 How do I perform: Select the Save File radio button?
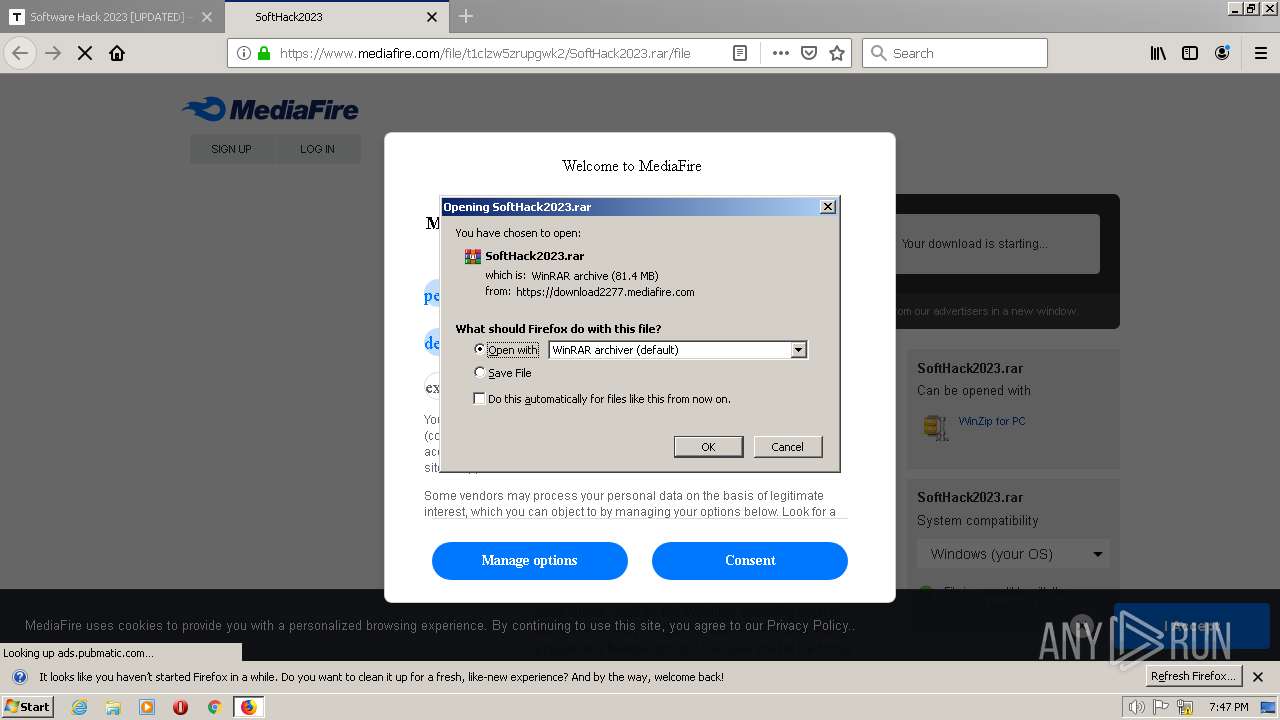(x=480, y=372)
